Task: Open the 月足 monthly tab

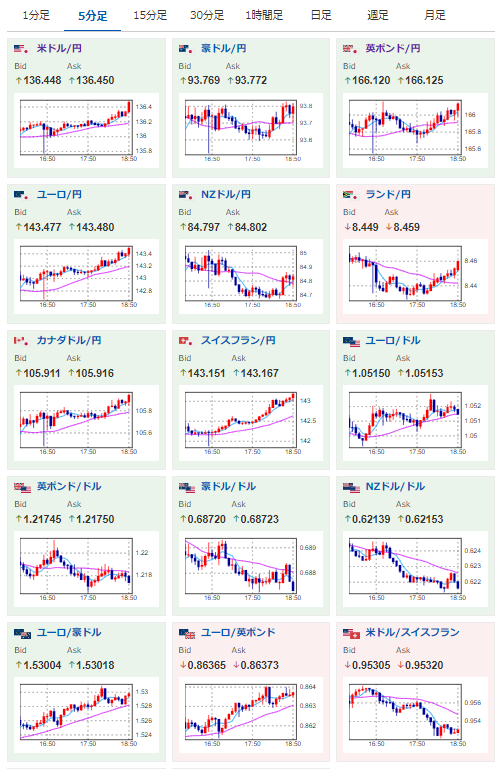Action: pyautogui.click(x=435, y=16)
